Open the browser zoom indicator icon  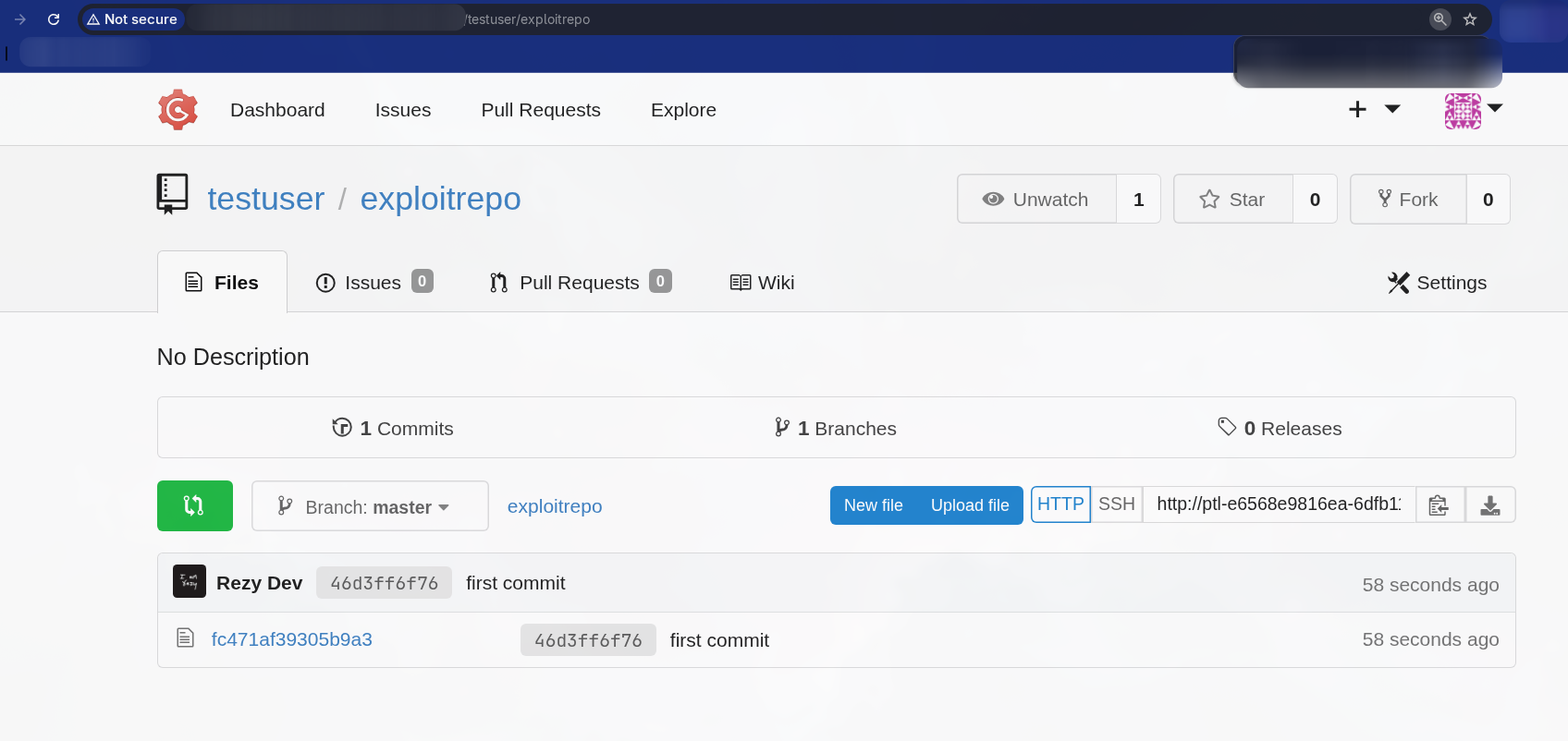(1439, 19)
